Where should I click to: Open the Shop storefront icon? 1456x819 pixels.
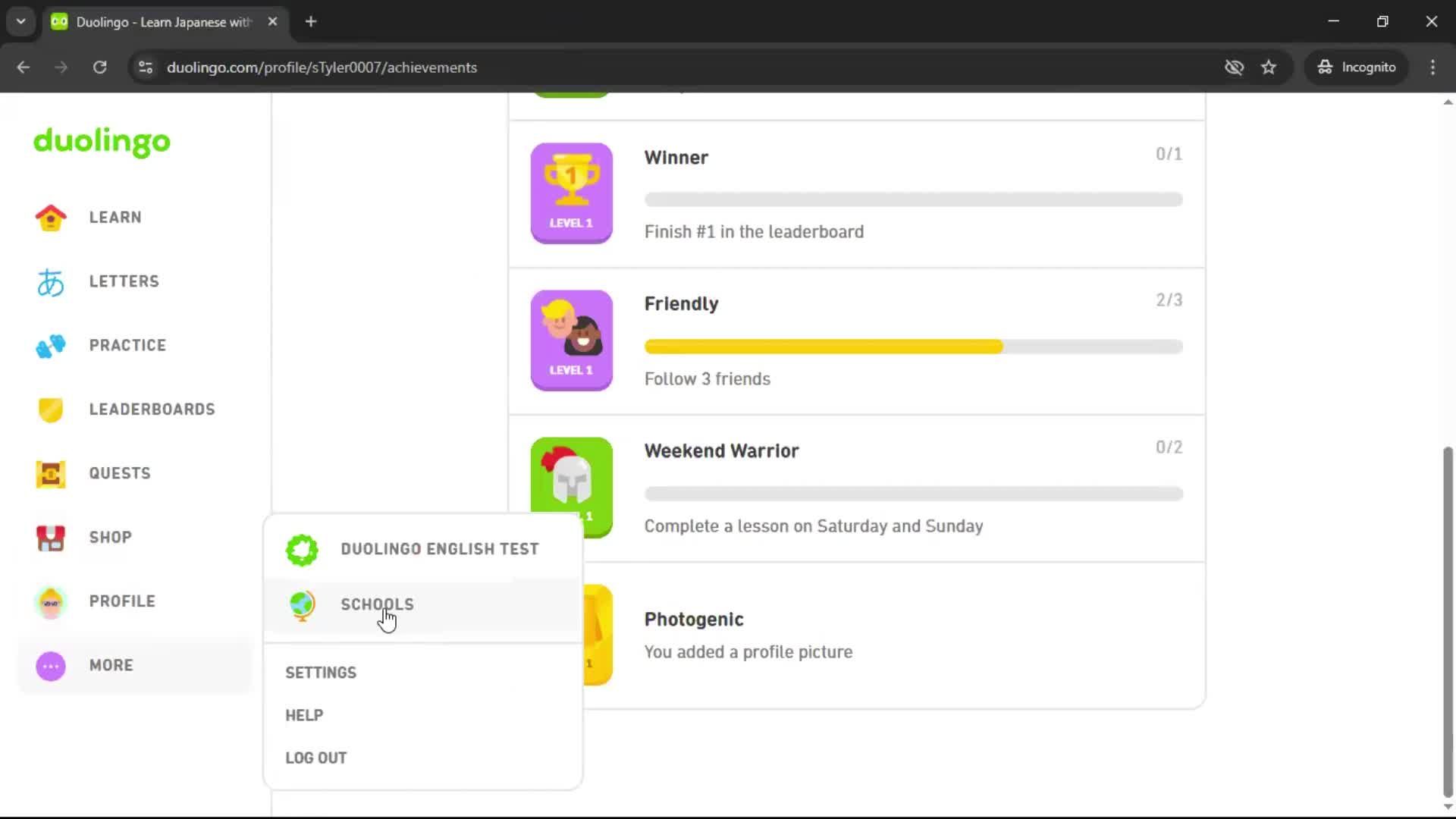[50, 538]
